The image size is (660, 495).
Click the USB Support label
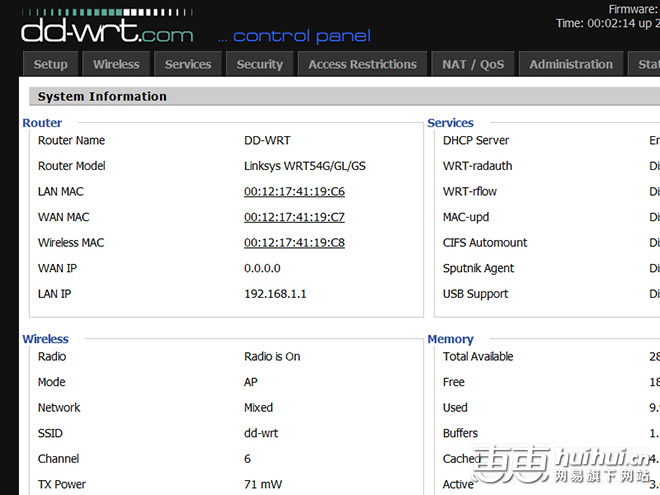[x=476, y=294]
